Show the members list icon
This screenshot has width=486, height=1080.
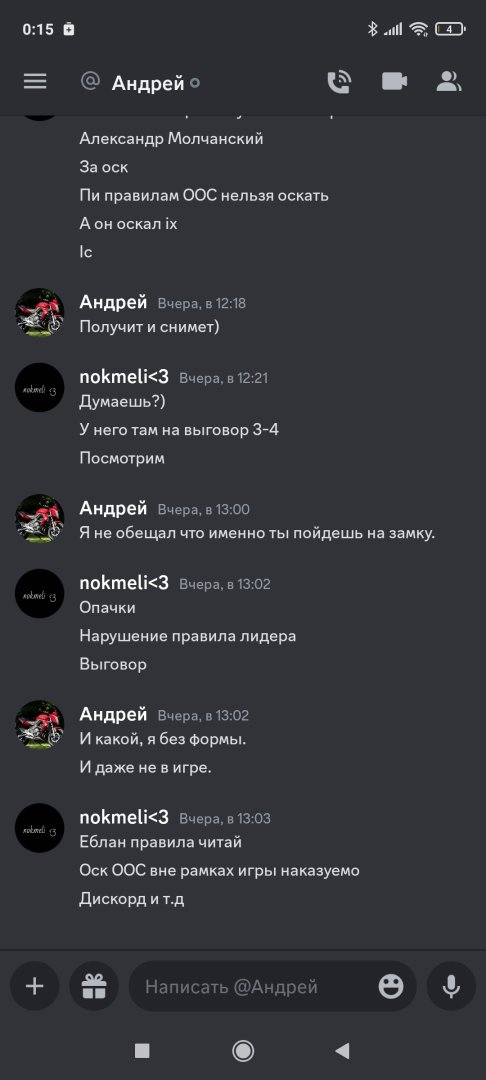pos(449,82)
